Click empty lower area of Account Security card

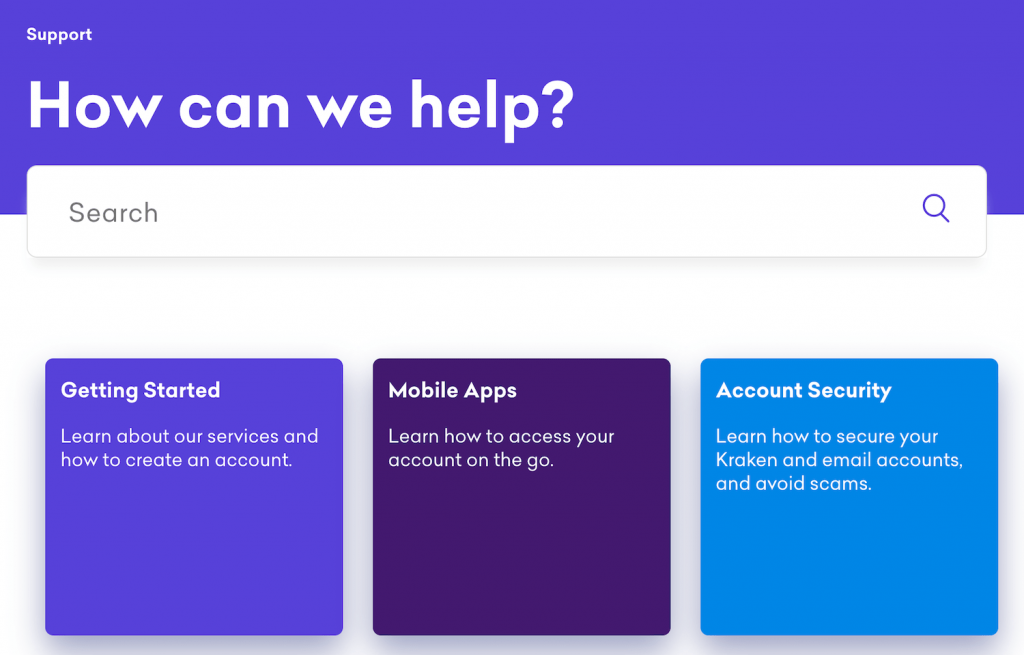[x=849, y=568]
